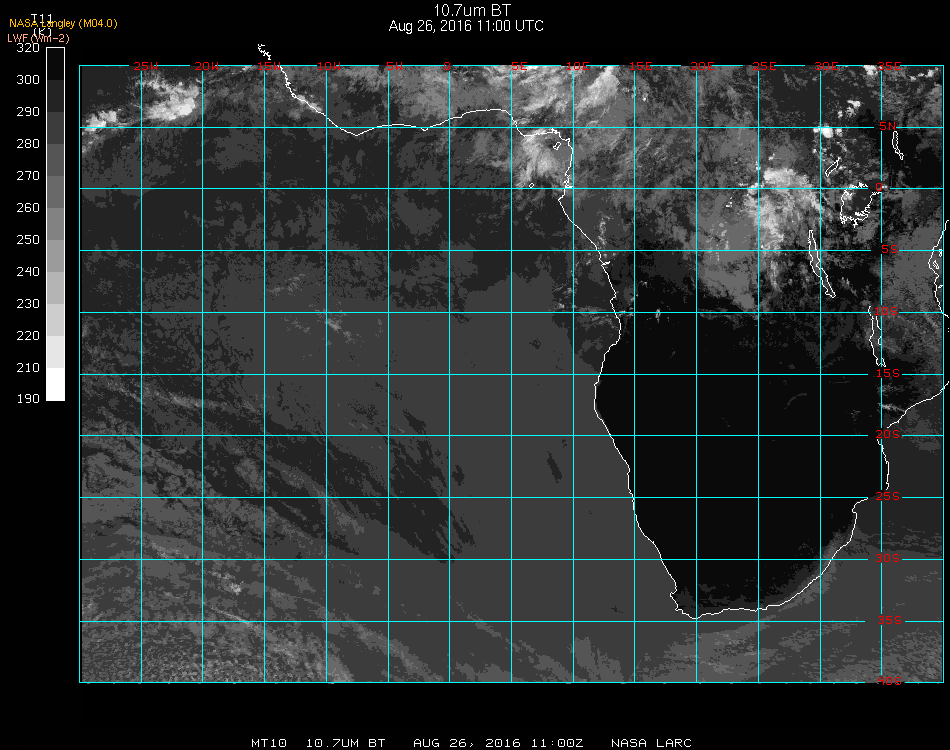Click the 260 colorbar value
The height and width of the screenshot is (750, 950).
point(28,208)
